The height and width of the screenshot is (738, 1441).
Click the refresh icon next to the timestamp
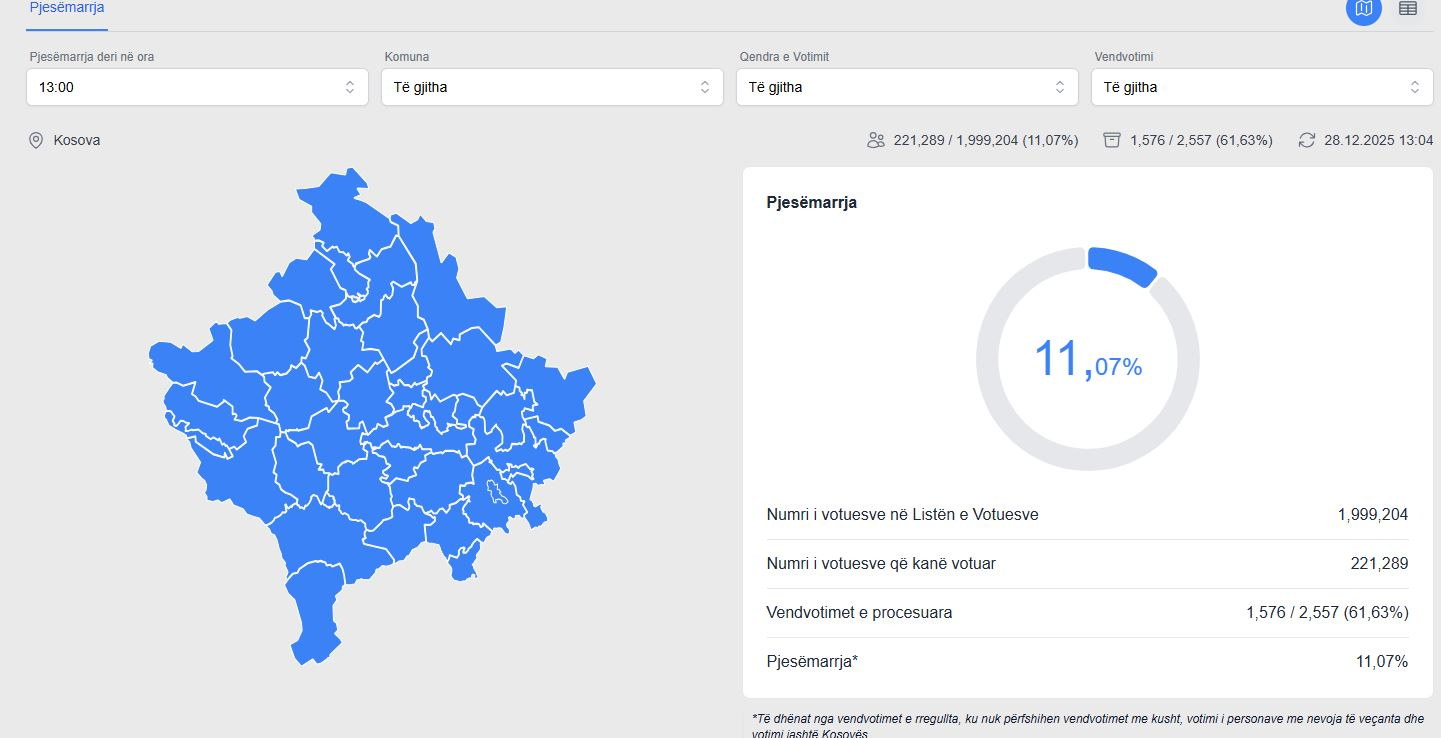coord(1306,140)
